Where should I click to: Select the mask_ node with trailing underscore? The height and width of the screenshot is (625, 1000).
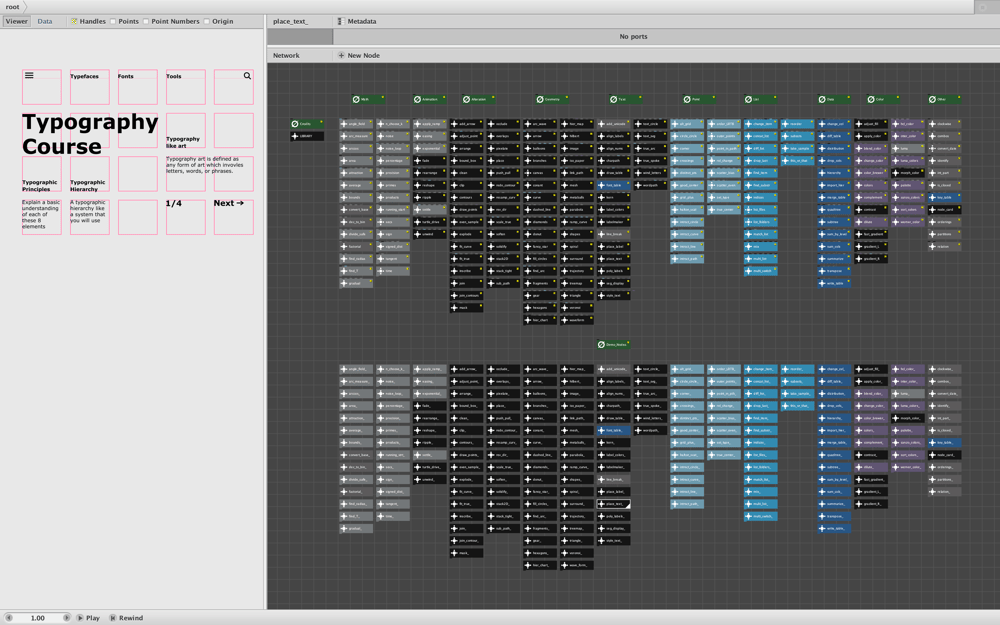coord(466,553)
